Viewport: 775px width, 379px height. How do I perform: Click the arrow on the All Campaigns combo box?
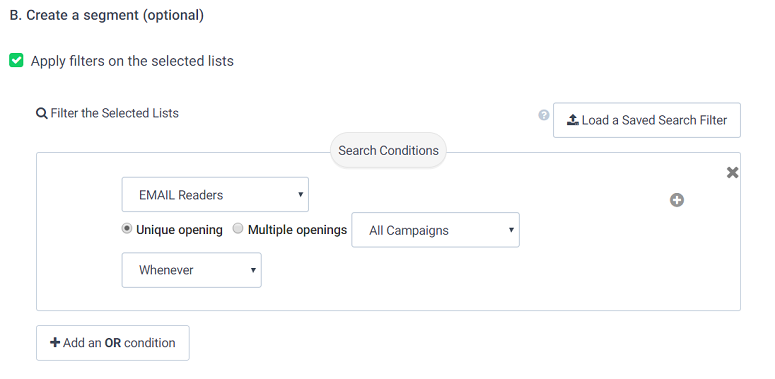(511, 230)
